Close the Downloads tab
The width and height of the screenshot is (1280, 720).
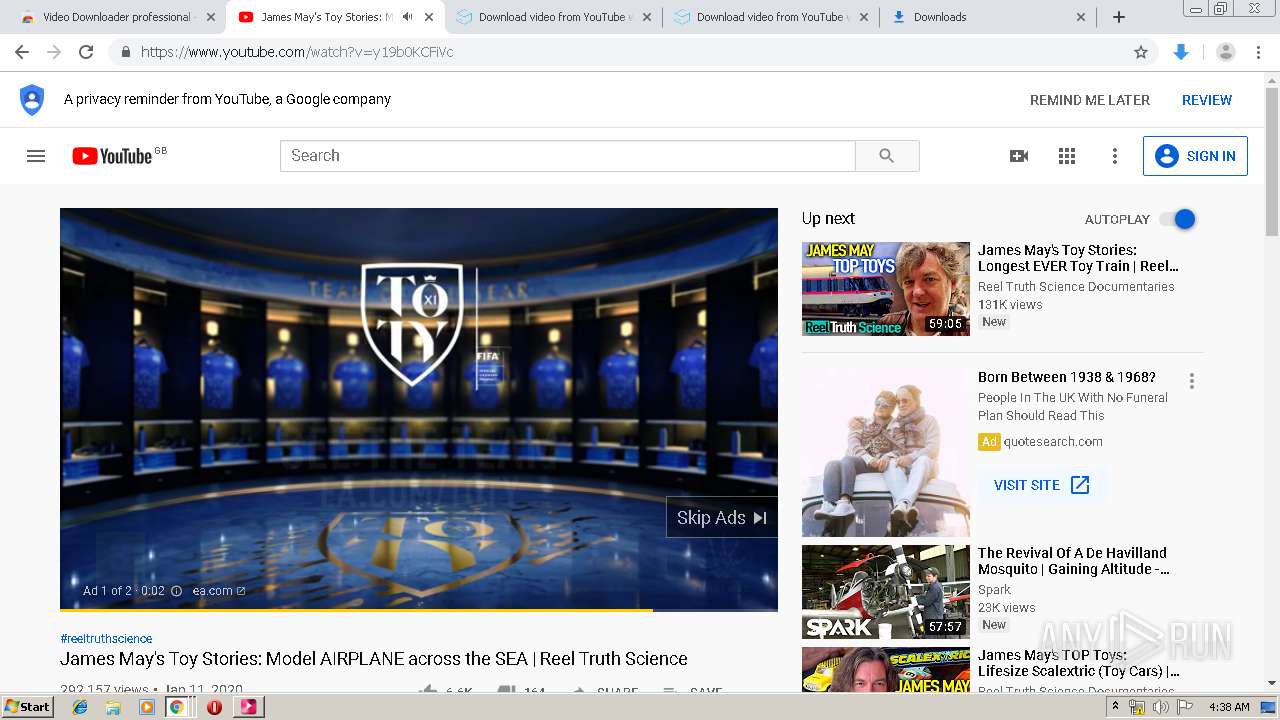pos(1081,17)
